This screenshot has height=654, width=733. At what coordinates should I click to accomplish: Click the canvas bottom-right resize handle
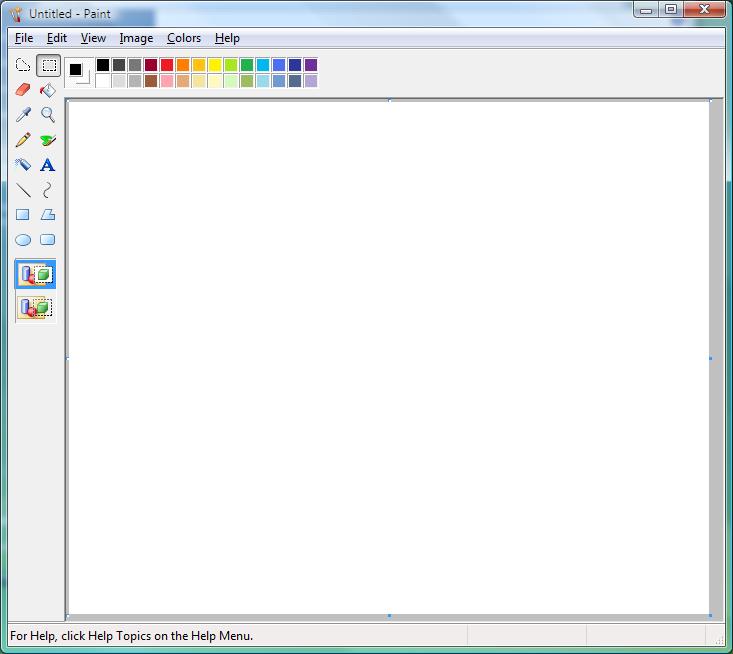click(711, 615)
